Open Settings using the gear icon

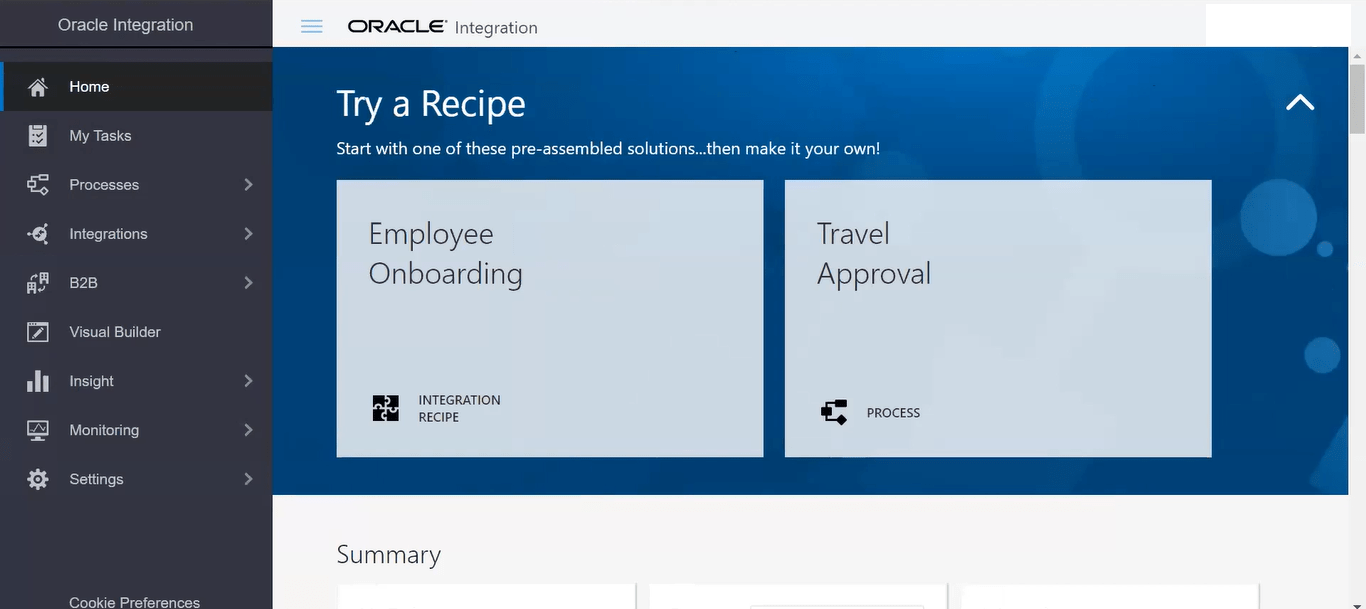[x=37, y=478]
